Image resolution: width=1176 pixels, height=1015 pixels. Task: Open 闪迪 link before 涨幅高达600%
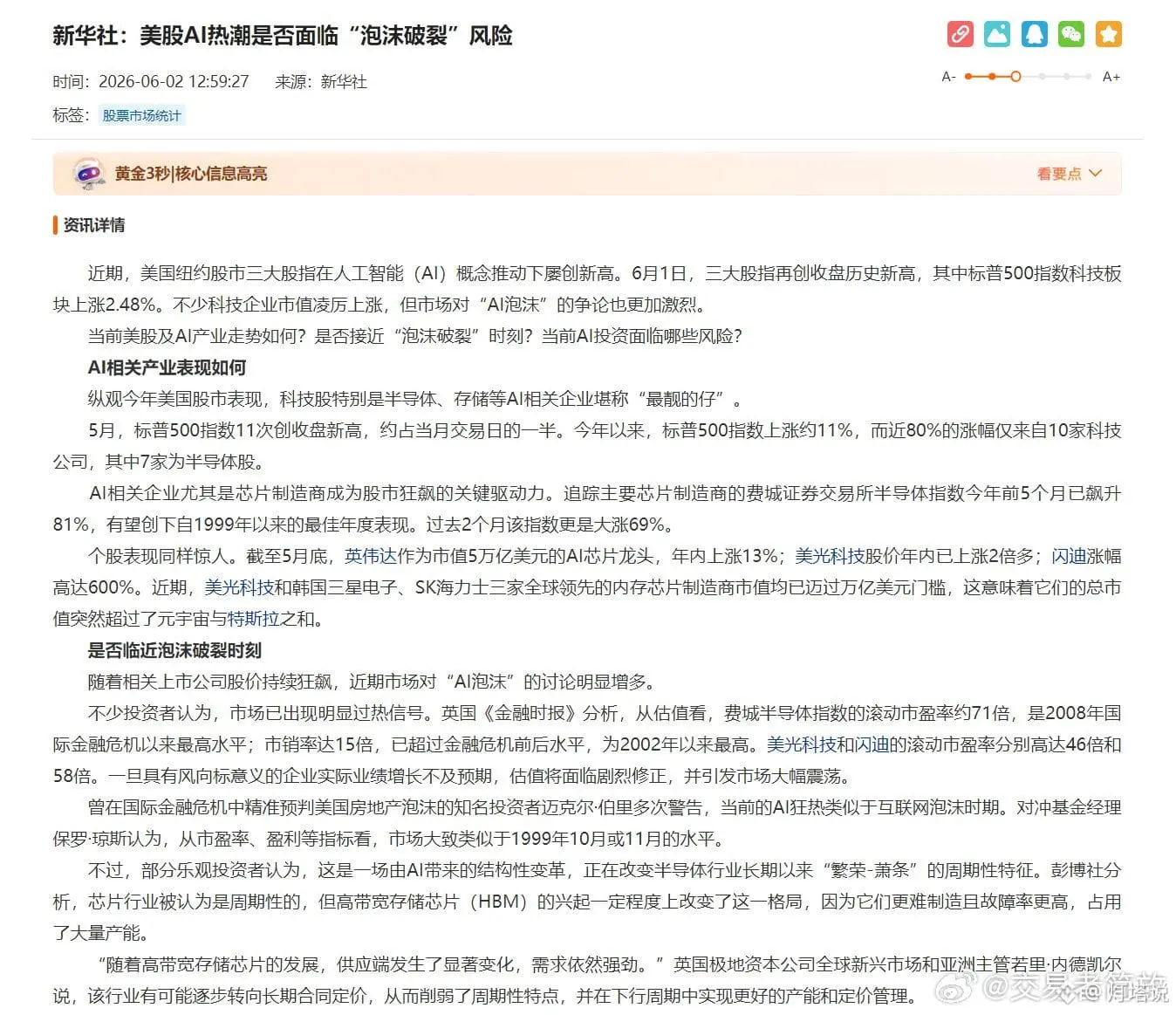(x=1069, y=556)
